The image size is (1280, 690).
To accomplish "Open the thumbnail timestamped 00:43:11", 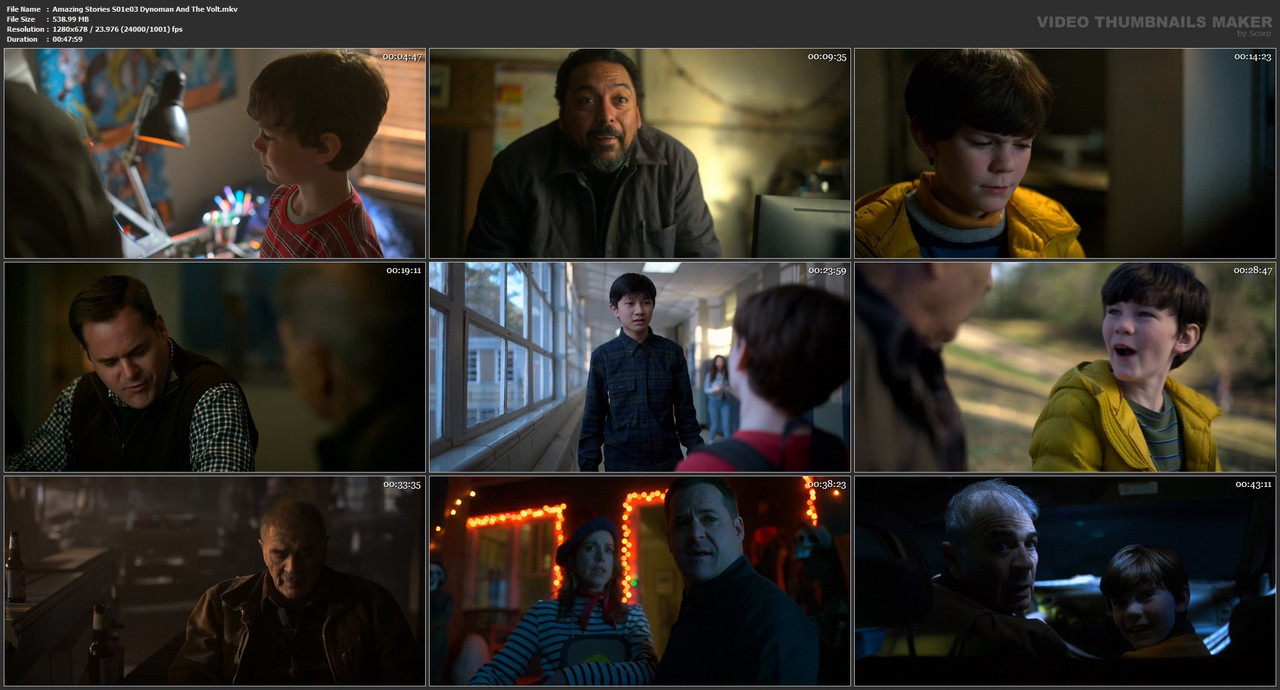I will [x=1065, y=580].
